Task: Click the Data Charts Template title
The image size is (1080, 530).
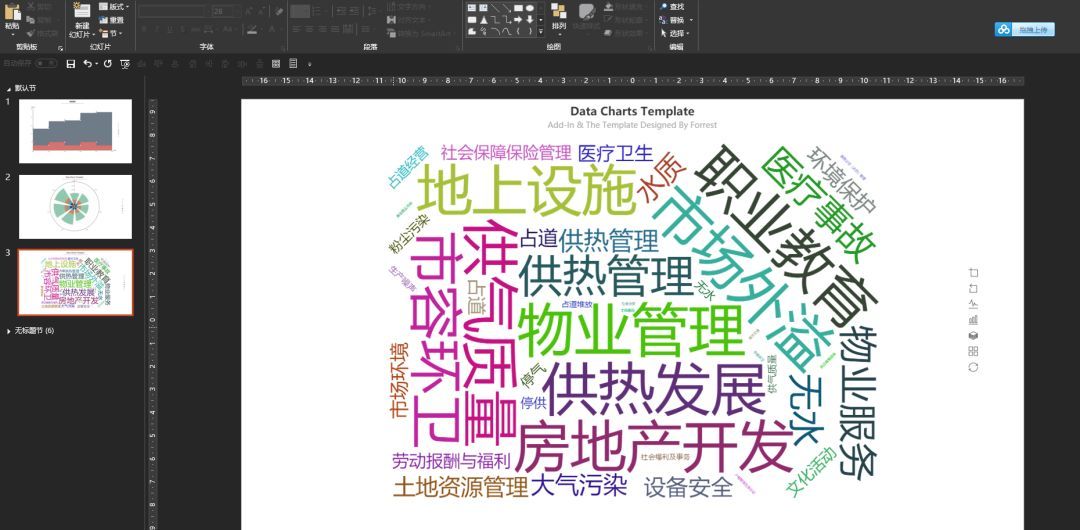Action: (x=632, y=111)
